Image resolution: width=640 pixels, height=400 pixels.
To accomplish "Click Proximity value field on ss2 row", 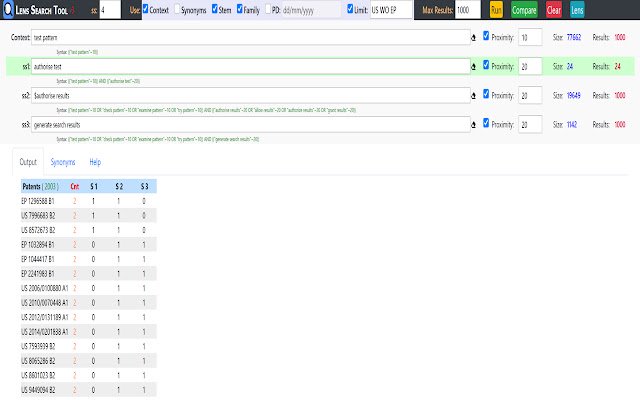I will tap(530, 95).
